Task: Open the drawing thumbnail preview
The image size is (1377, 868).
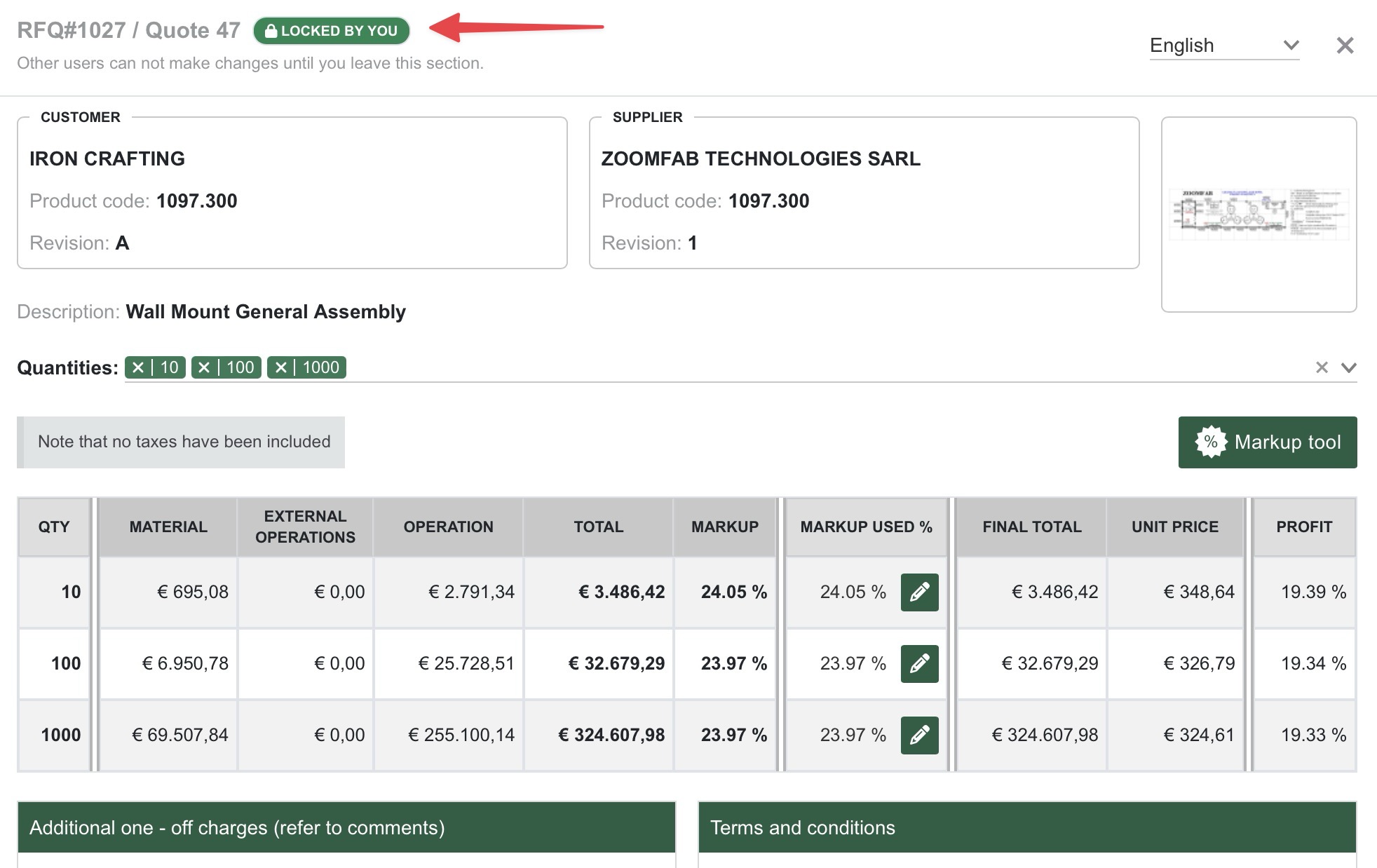Action: pos(1259,214)
